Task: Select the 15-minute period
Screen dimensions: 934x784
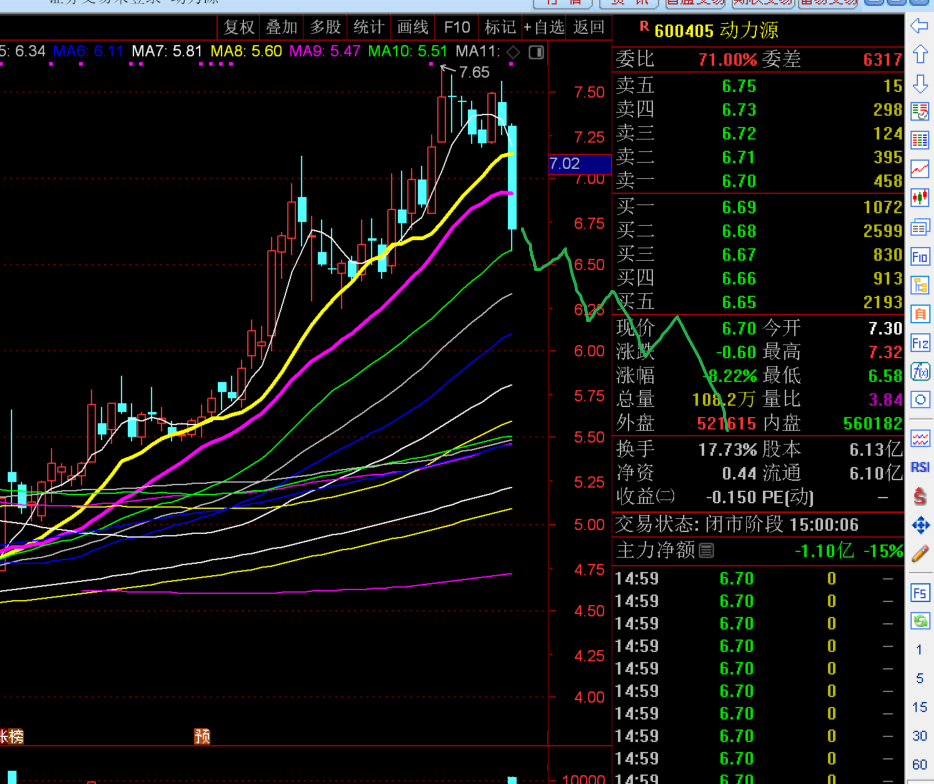Action: coord(919,707)
